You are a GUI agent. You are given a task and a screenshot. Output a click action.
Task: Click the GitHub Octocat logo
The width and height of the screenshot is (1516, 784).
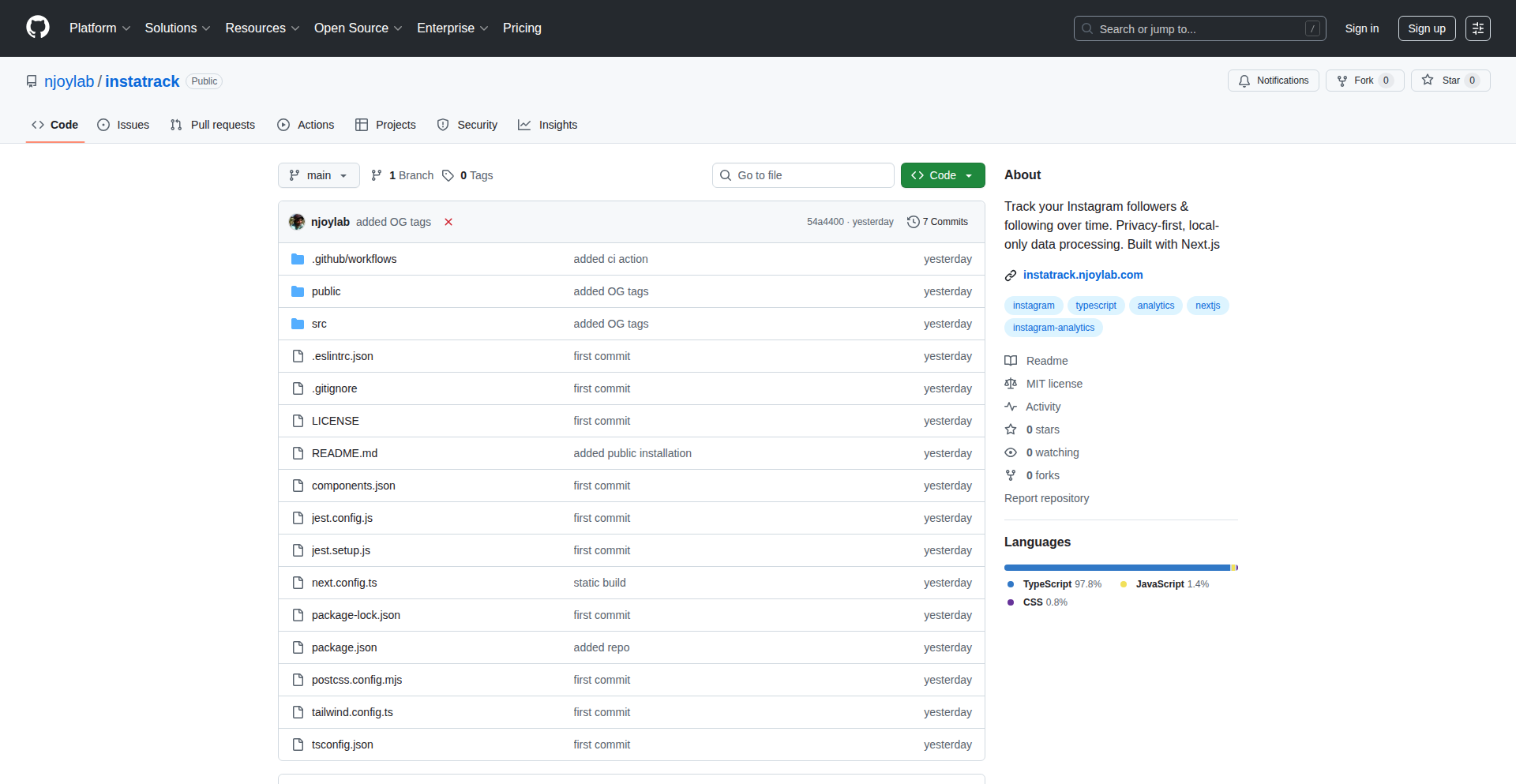click(38, 28)
